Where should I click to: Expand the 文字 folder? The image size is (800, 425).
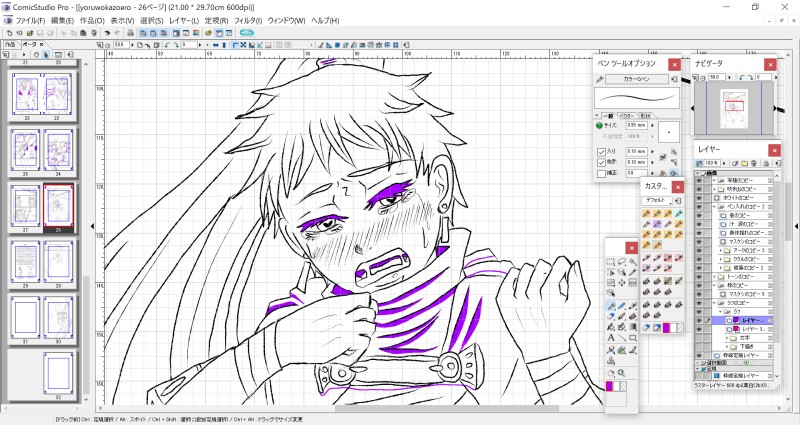pos(727,338)
